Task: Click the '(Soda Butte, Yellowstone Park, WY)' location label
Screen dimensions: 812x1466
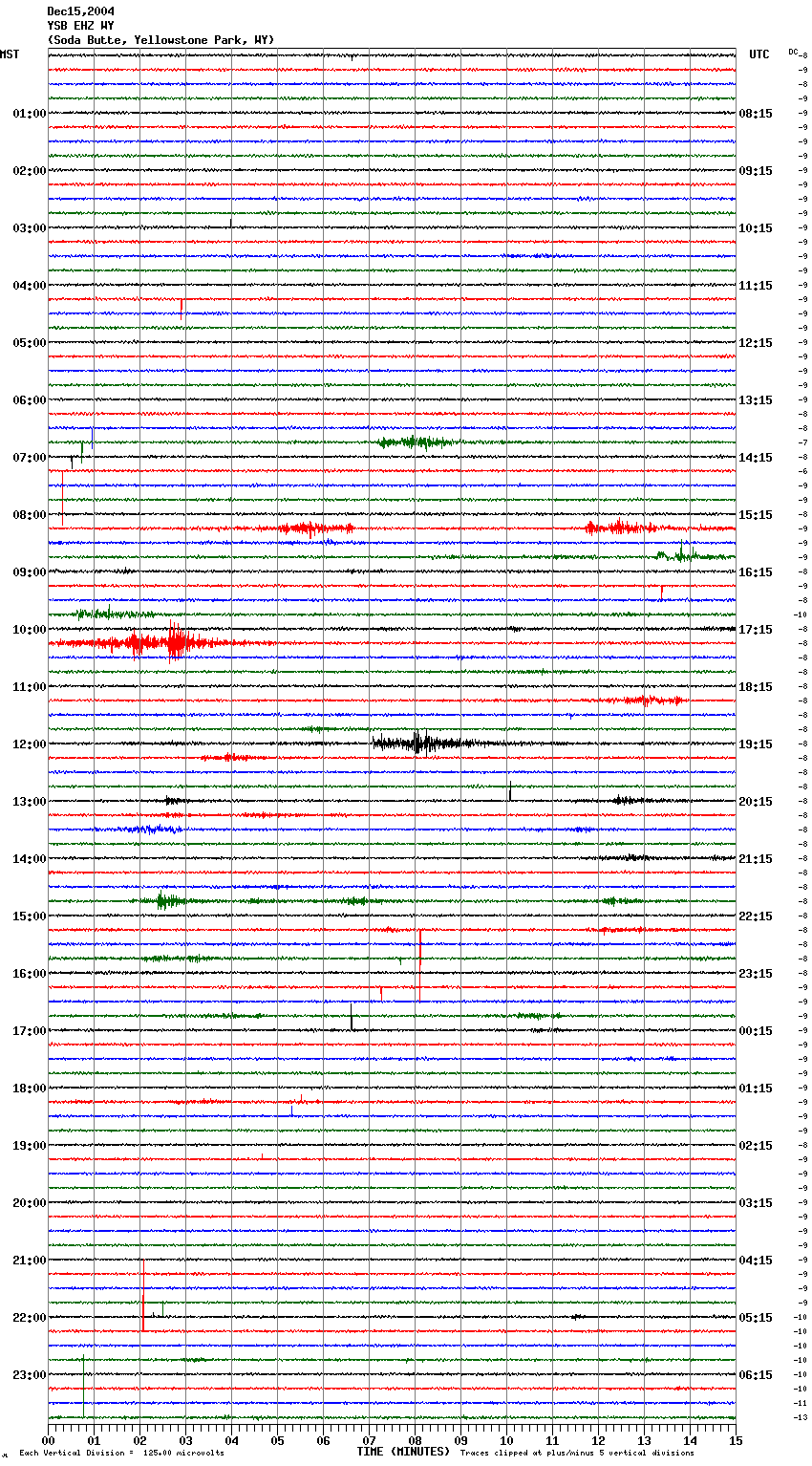Action: 160,40
